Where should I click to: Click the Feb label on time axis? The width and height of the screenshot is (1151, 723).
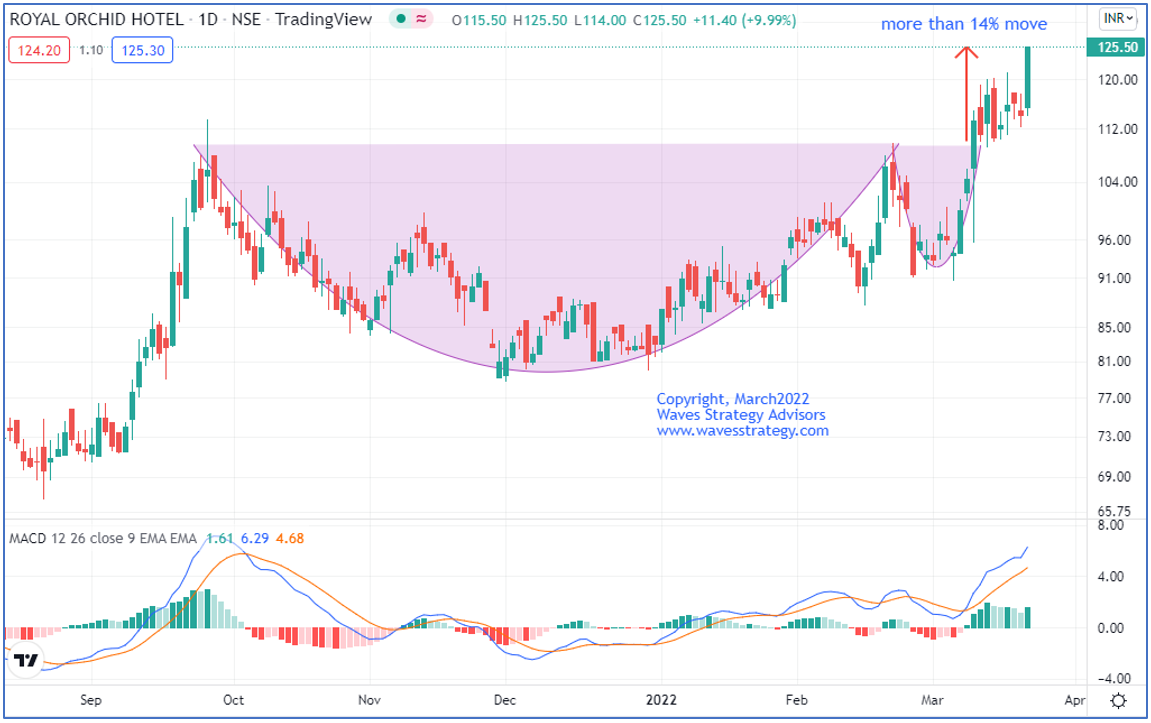click(796, 700)
